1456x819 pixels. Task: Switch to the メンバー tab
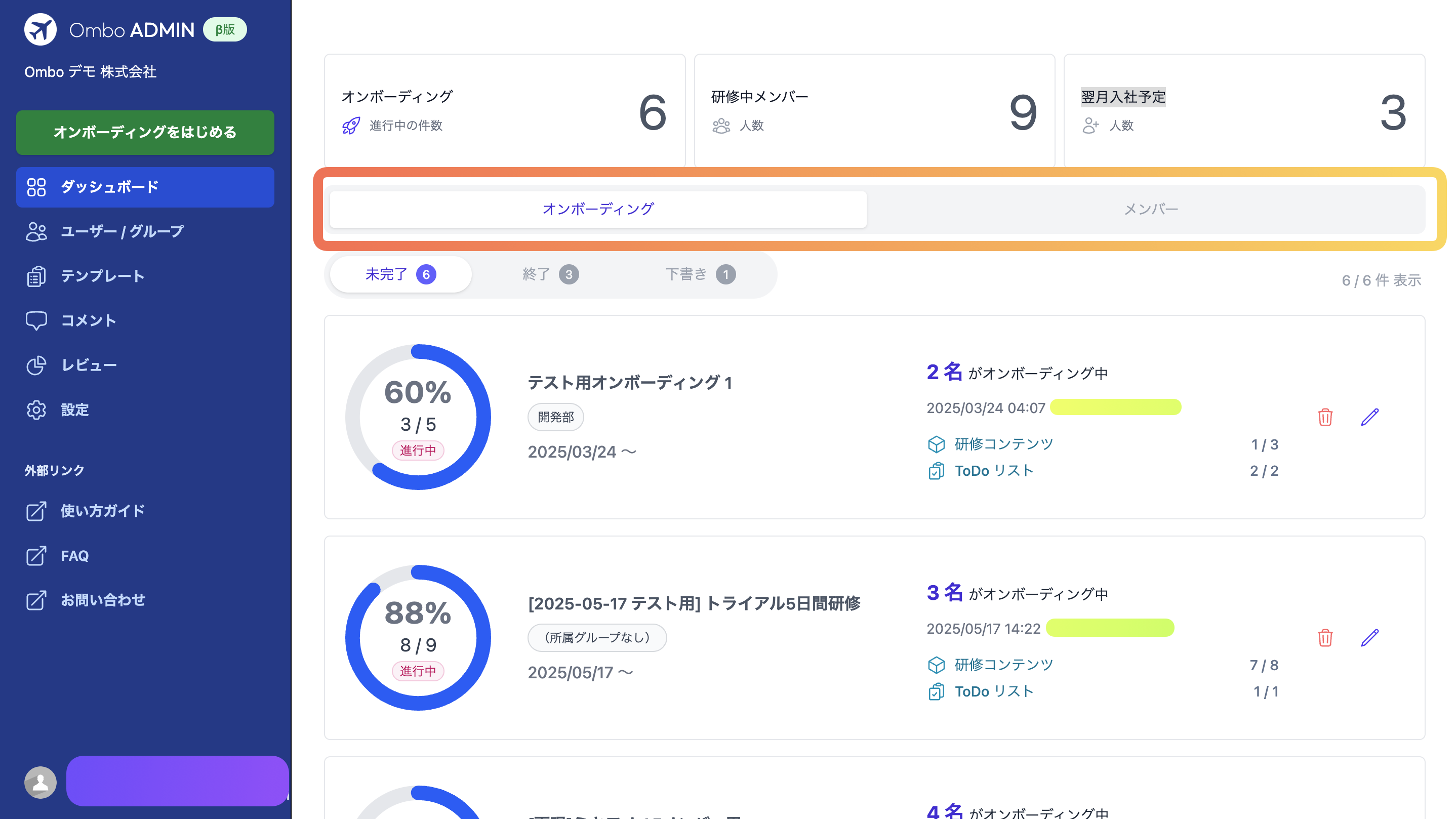click(x=1151, y=209)
